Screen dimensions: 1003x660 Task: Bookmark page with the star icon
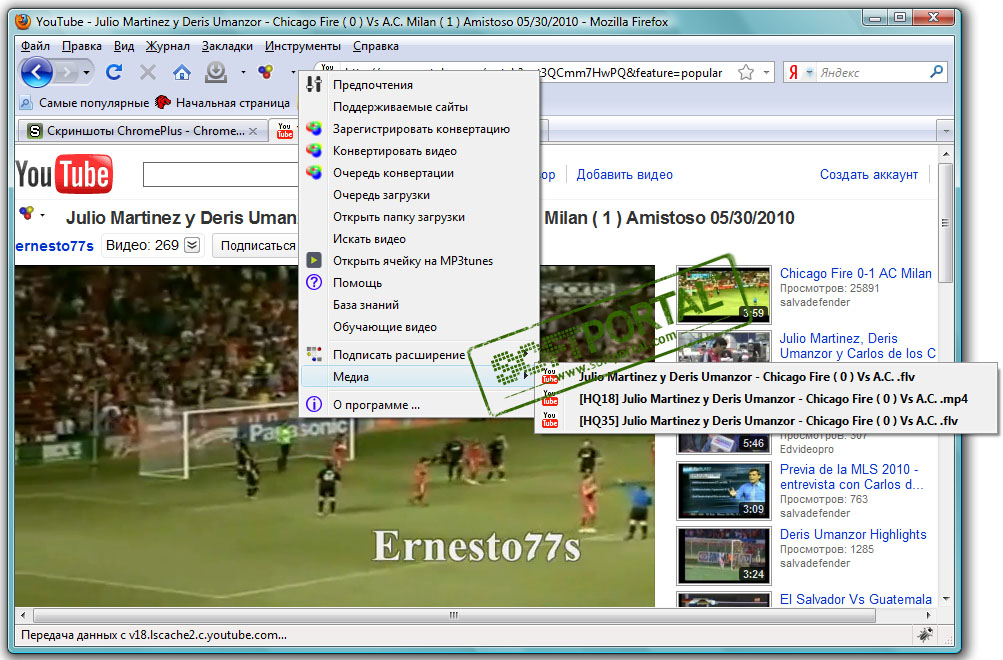[746, 72]
